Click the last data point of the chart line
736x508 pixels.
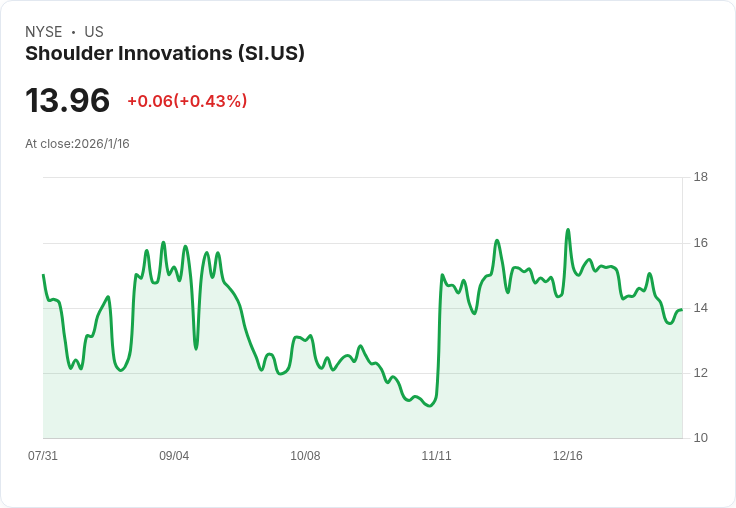pyautogui.click(x=682, y=309)
